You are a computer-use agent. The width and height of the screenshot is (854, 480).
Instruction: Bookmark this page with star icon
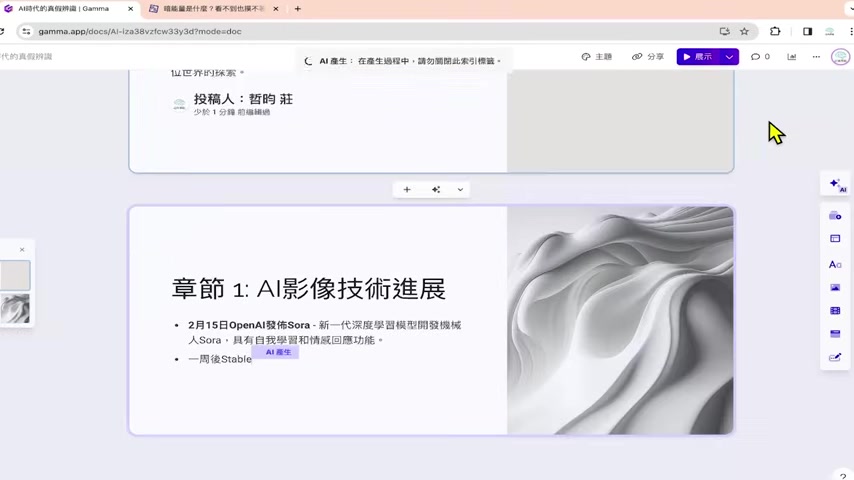pos(744,32)
